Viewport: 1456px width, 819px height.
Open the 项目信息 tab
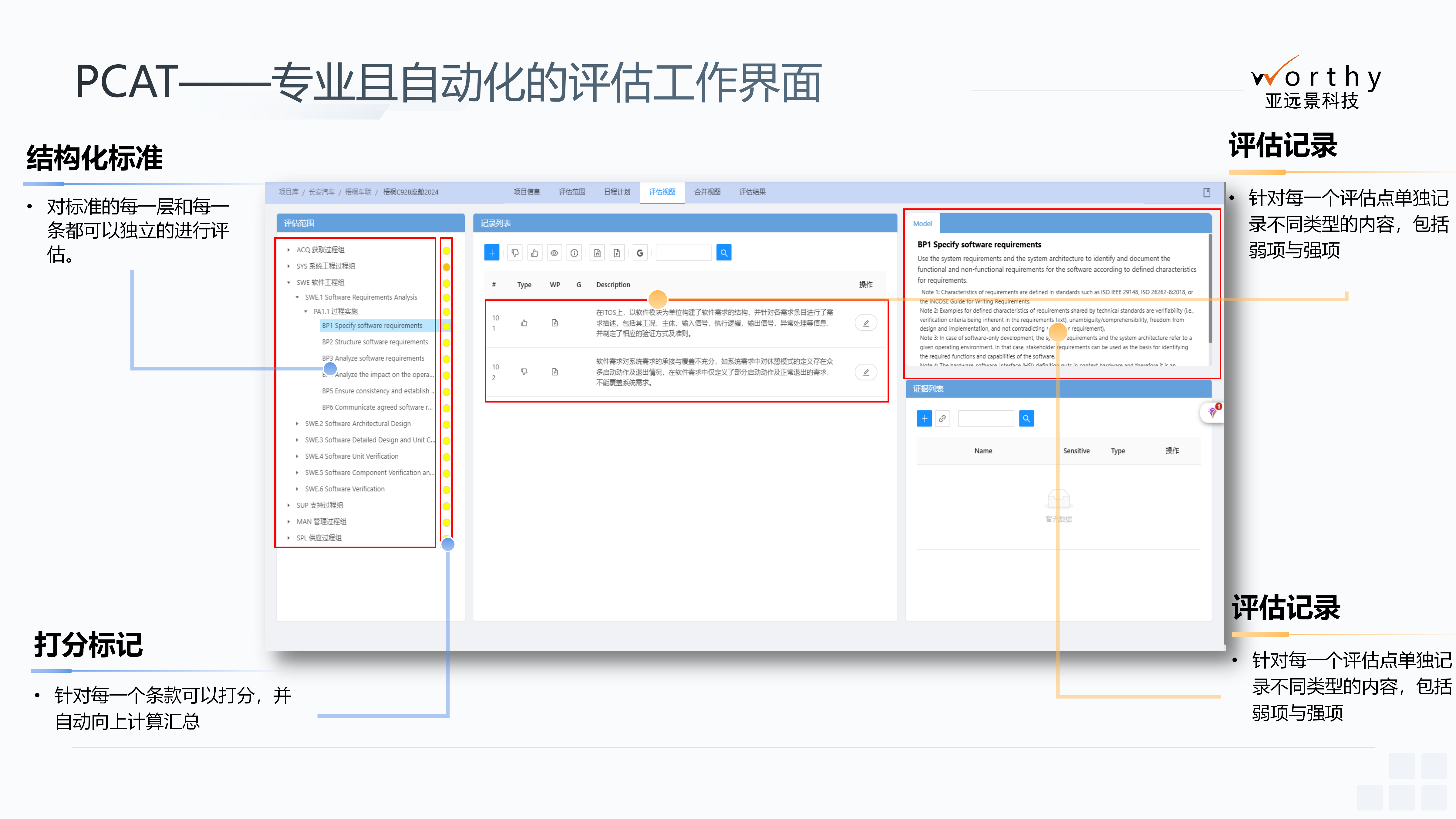527,192
